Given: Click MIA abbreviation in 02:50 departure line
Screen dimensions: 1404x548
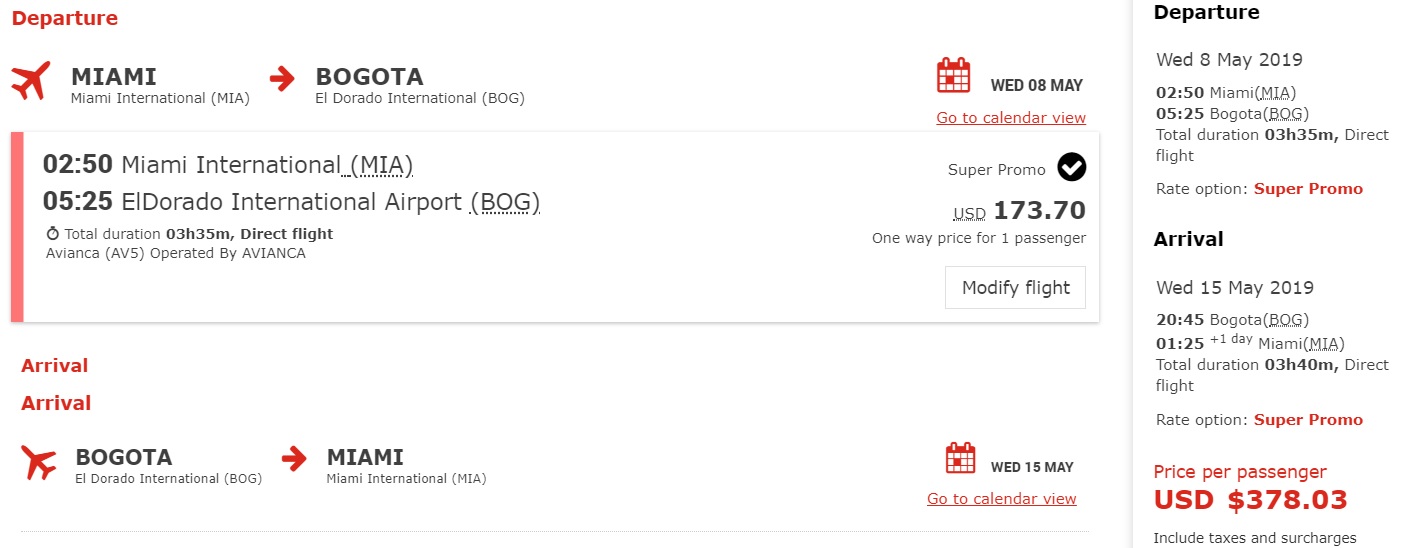Looking at the screenshot, I should pos(380,165).
